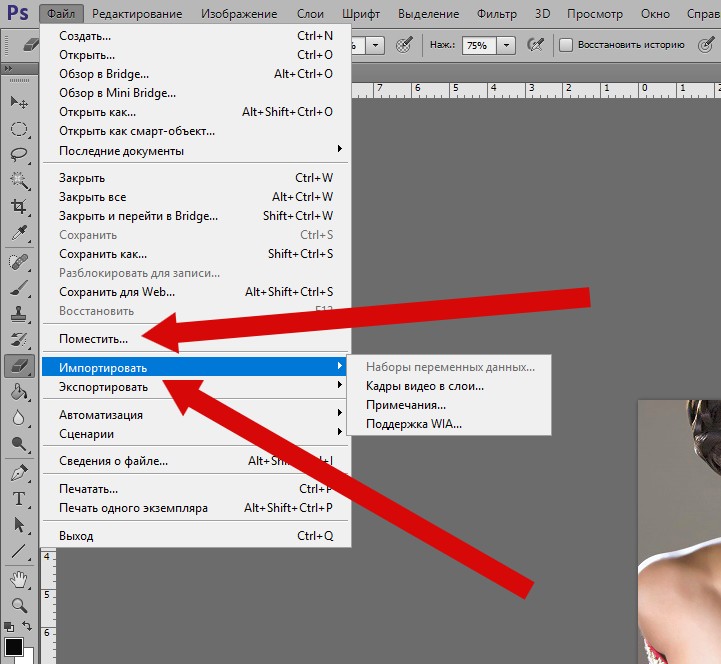Open the Изображение menu

point(239,14)
